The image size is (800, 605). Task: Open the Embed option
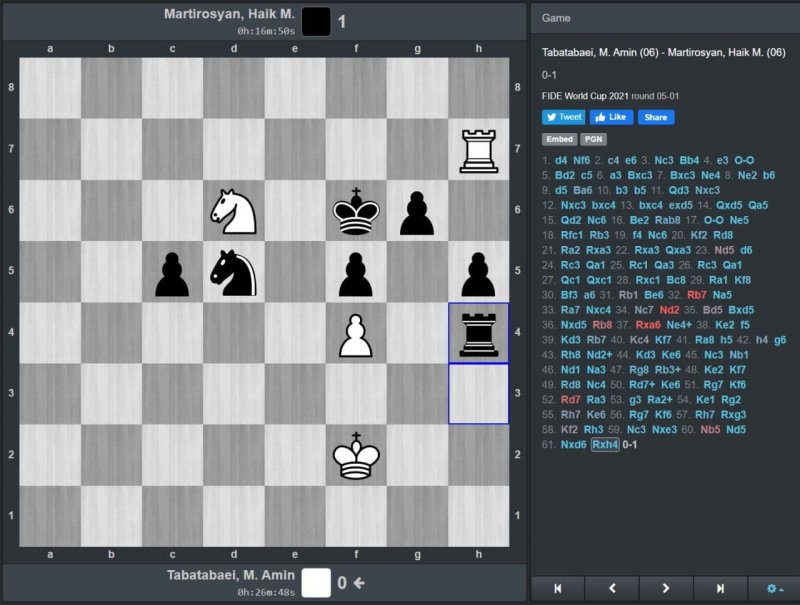click(557, 140)
